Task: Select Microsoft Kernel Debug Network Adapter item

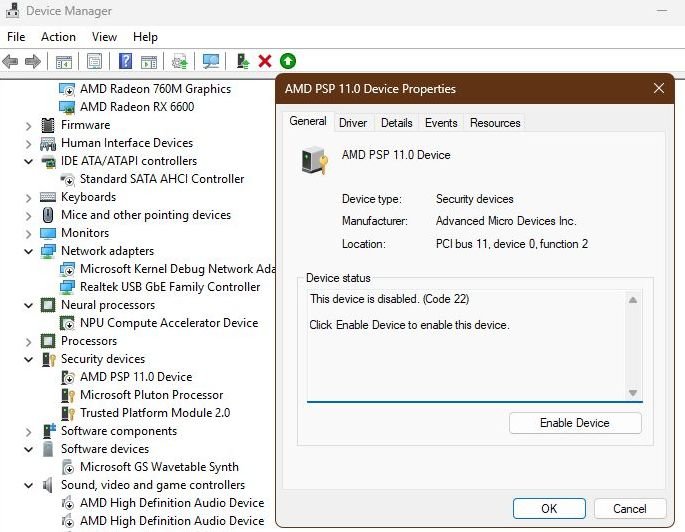Action: [177, 269]
